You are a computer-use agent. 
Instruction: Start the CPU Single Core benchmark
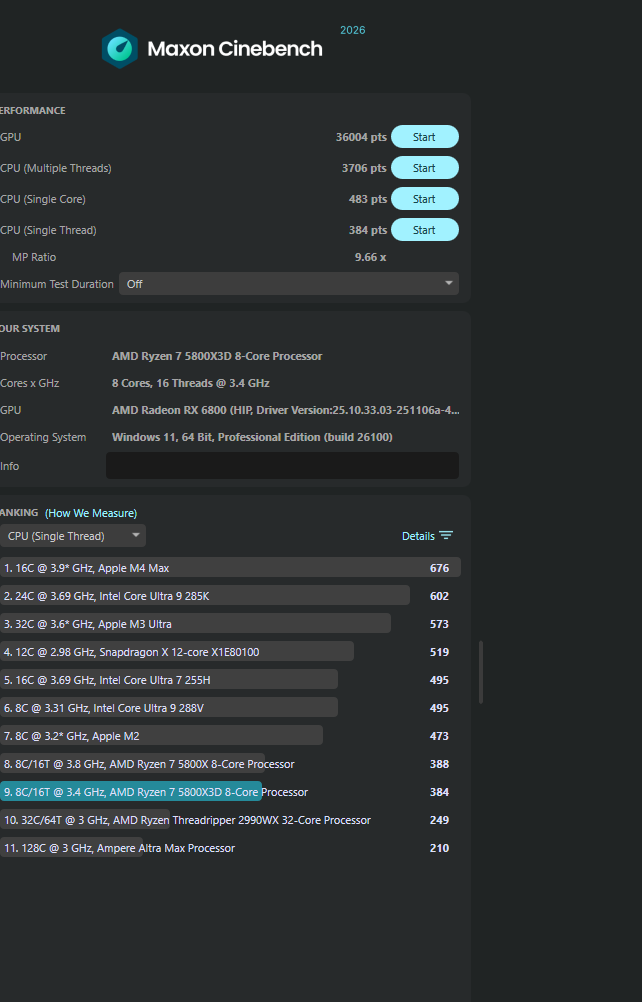point(424,199)
